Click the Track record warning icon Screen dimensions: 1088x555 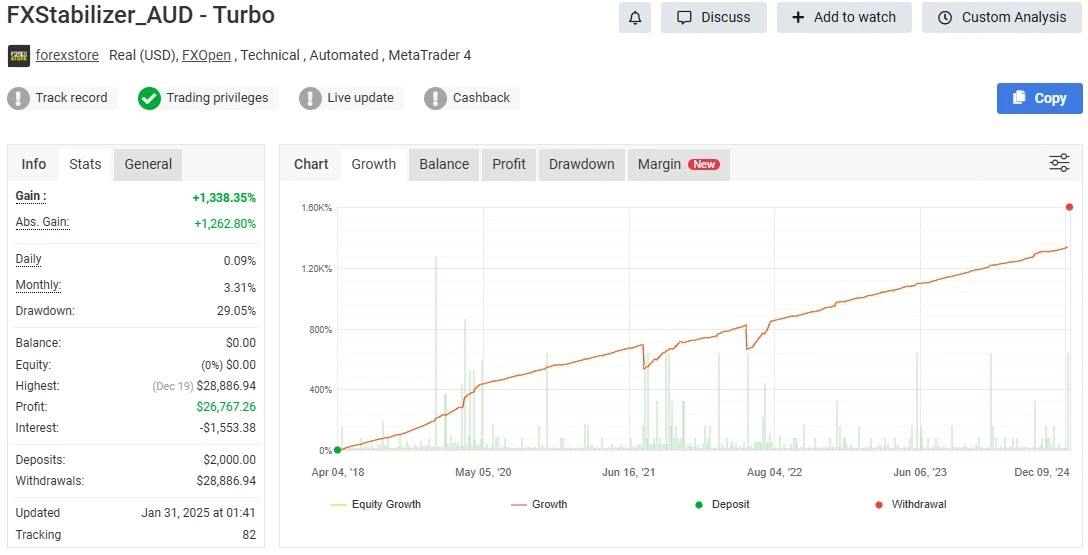19,98
